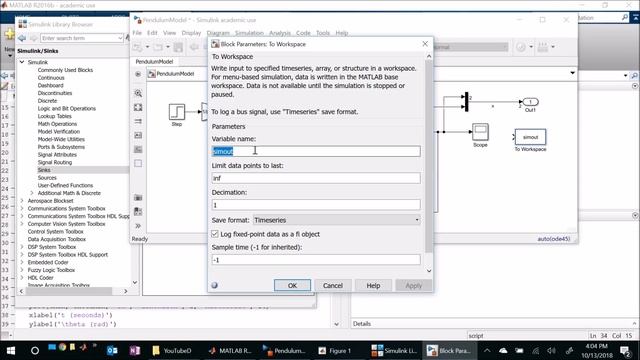Click Cortana search circle on taskbar

tap(35, 350)
